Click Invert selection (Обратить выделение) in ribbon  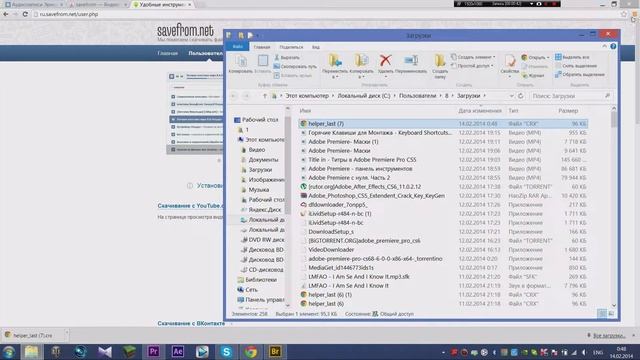pos(580,75)
